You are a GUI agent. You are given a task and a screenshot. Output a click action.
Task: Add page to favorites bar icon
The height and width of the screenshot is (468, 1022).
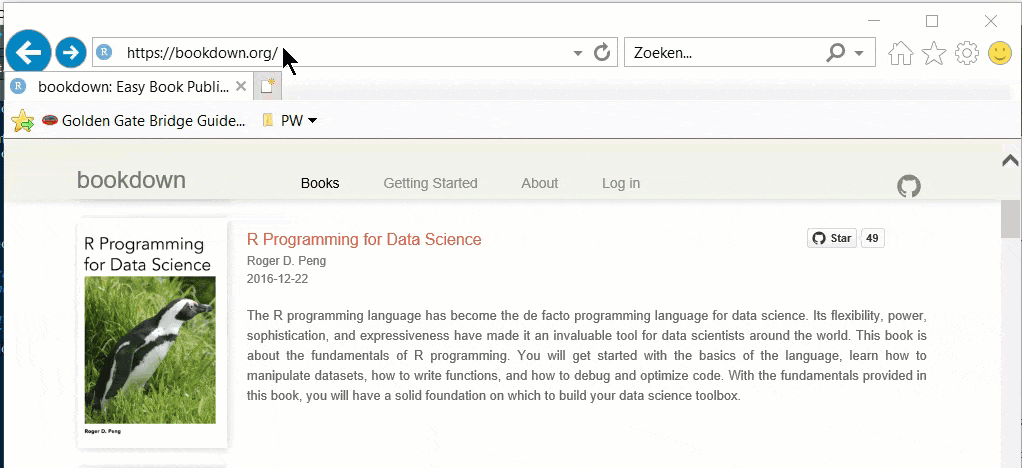[x=22, y=121]
